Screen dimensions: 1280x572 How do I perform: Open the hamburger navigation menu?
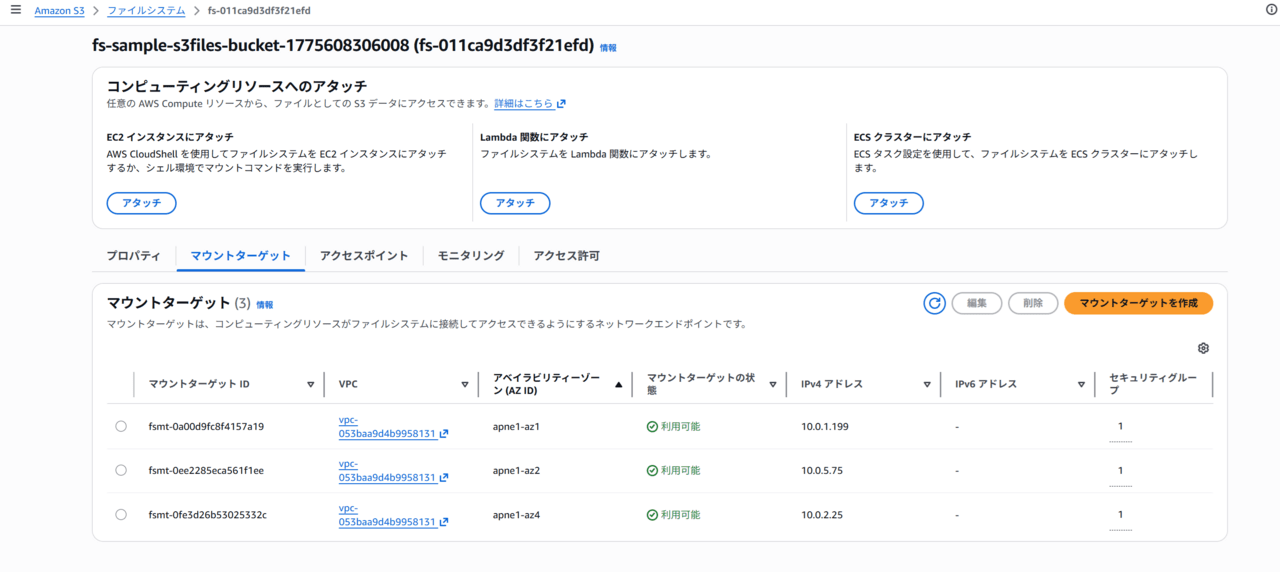coord(15,10)
